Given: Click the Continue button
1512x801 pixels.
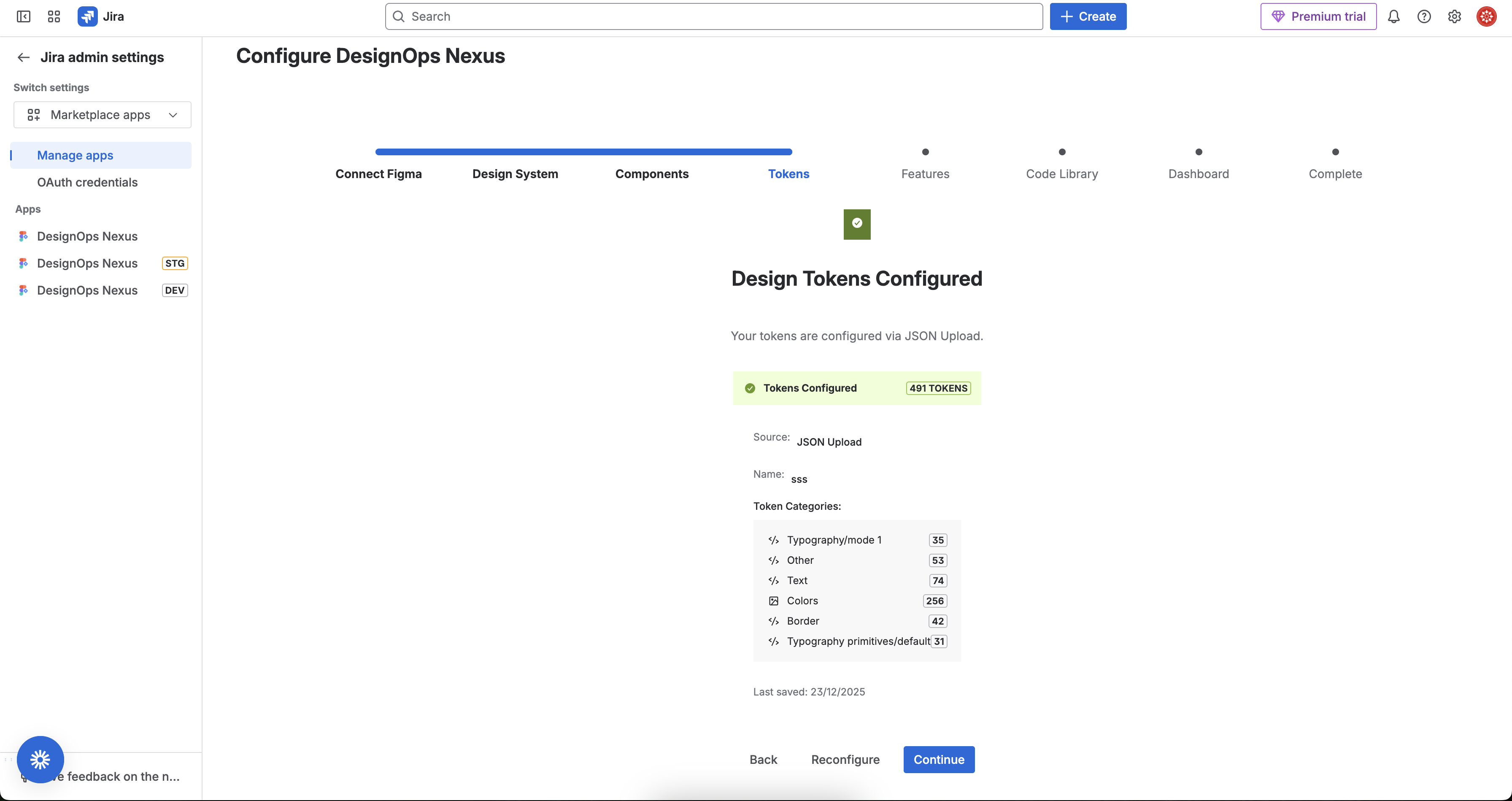Looking at the screenshot, I should pyautogui.click(x=939, y=759).
